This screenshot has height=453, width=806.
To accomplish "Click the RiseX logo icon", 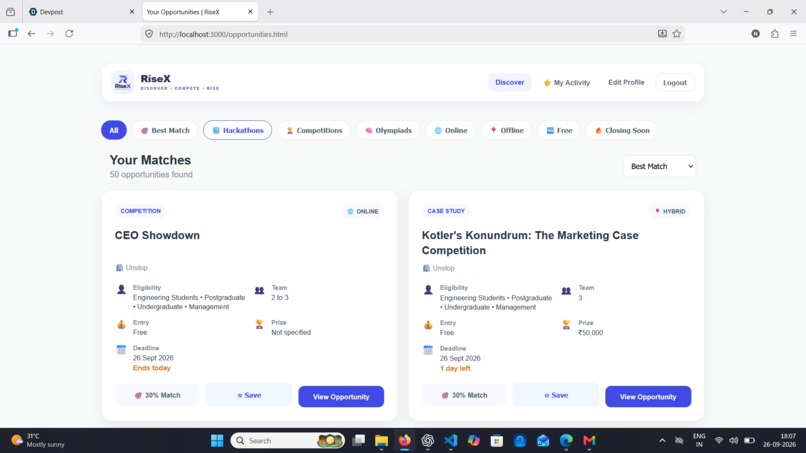I will coord(123,82).
